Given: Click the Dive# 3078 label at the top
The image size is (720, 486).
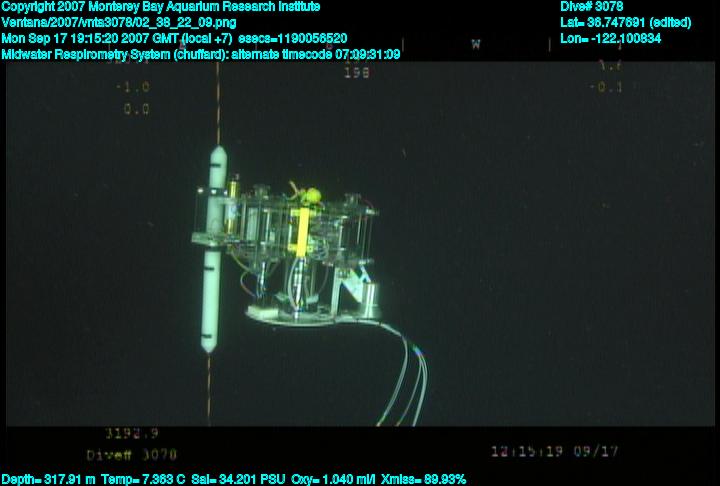Looking at the screenshot, I should [591, 7].
